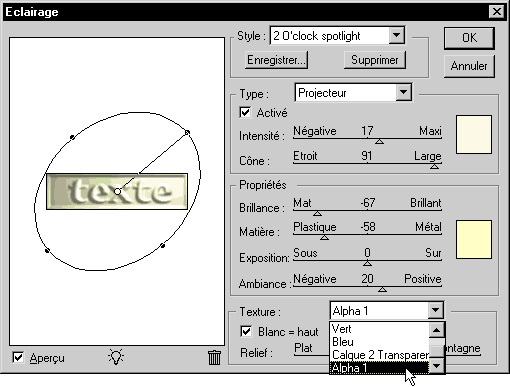This screenshot has height=387, width=510.
Task: Collapse the Texture Alpha 1 dropdown arrow
Action: (x=435, y=311)
